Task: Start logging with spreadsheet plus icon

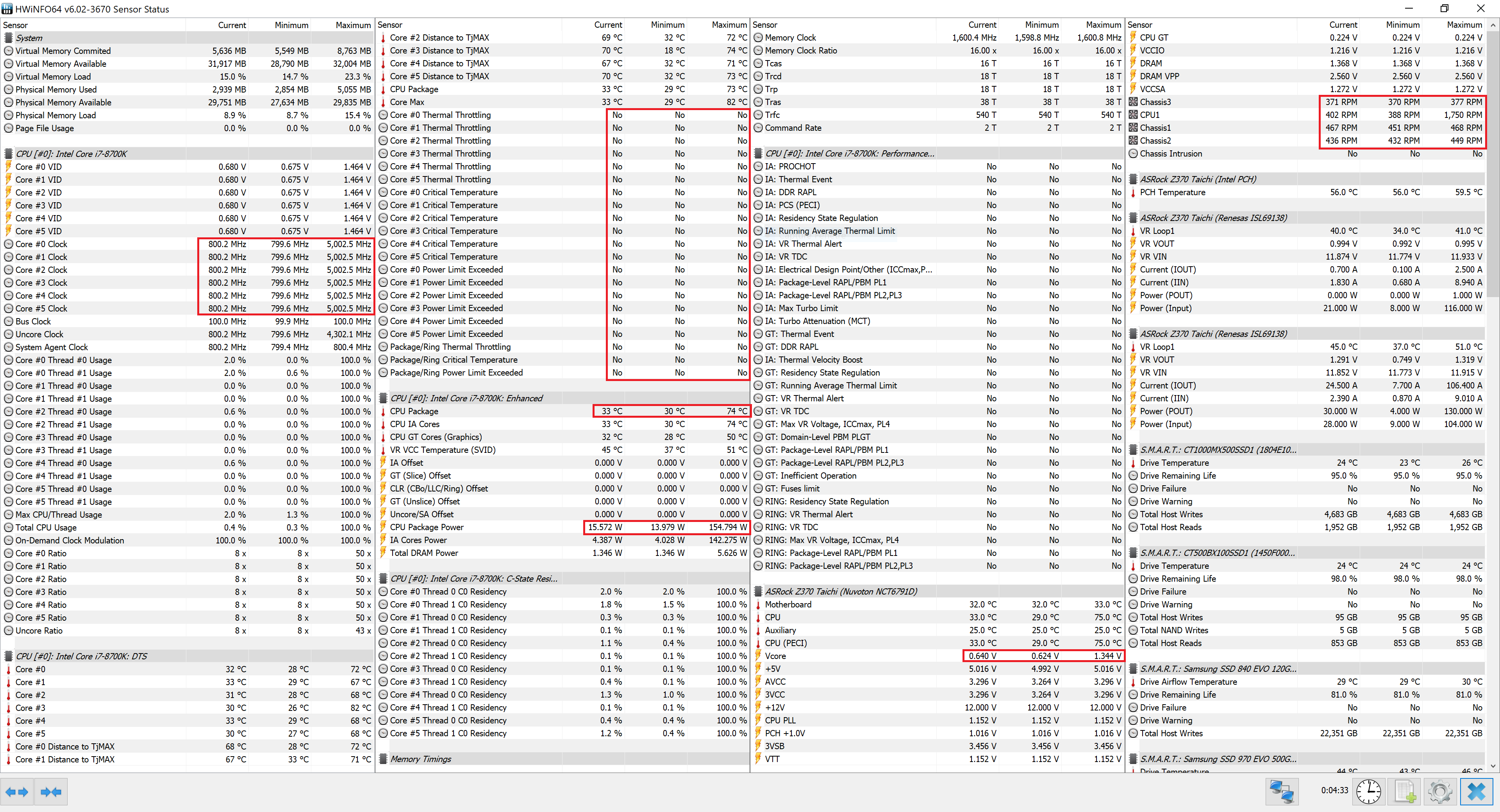Action: (x=1405, y=792)
